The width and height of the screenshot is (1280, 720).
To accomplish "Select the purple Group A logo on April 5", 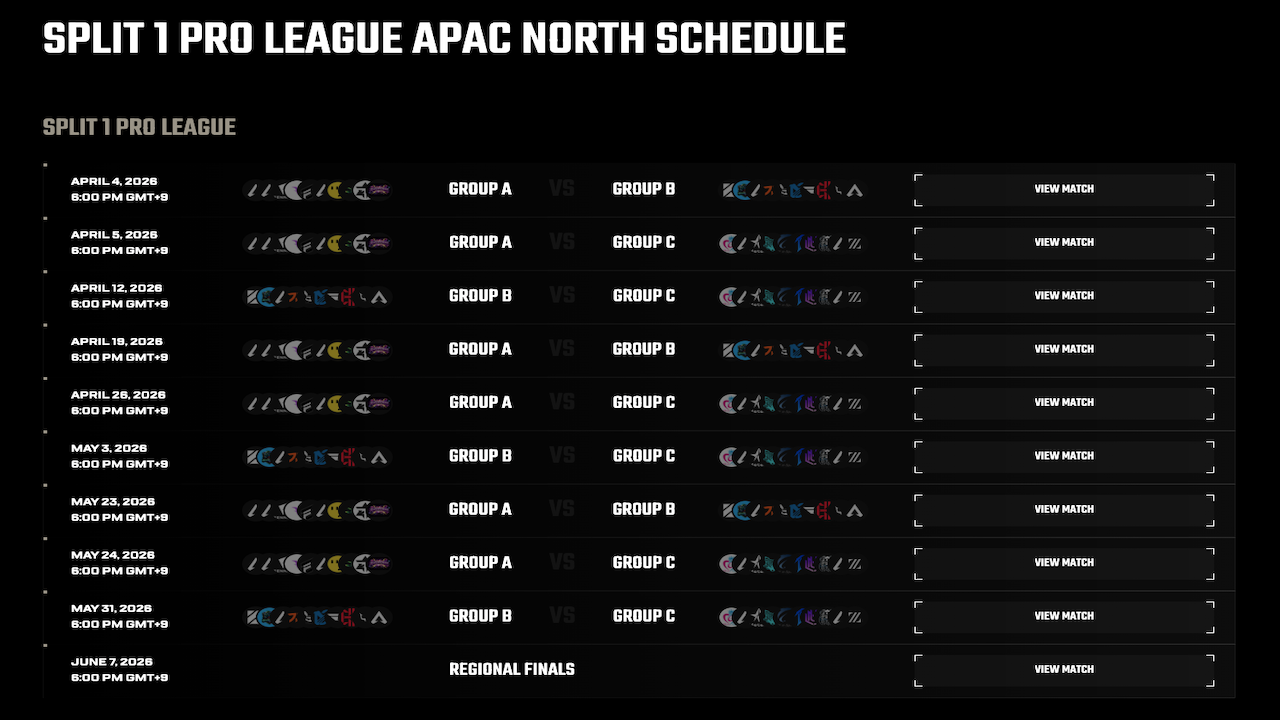I will coord(379,242).
